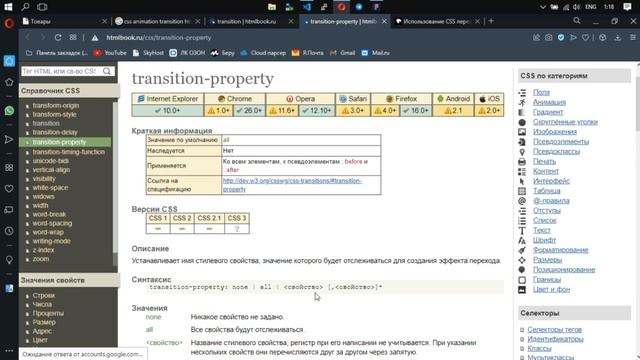This screenshot has height=360, width=640.
Task: Open the Easy Setup menu icon
Action: coord(633,38)
